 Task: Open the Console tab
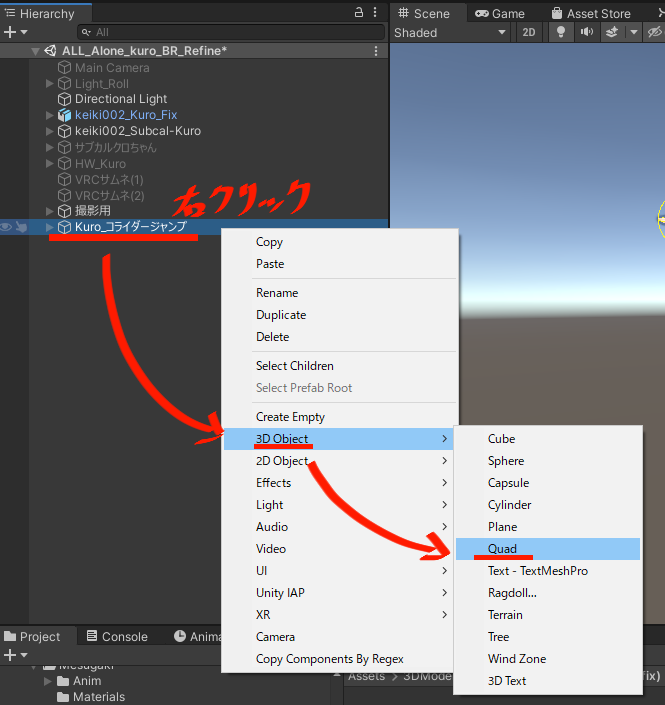click(x=117, y=636)
